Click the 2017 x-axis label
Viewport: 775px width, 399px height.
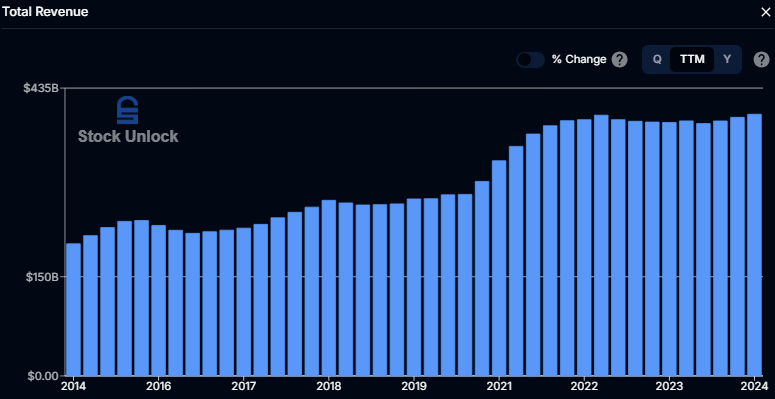click(244, 386)
